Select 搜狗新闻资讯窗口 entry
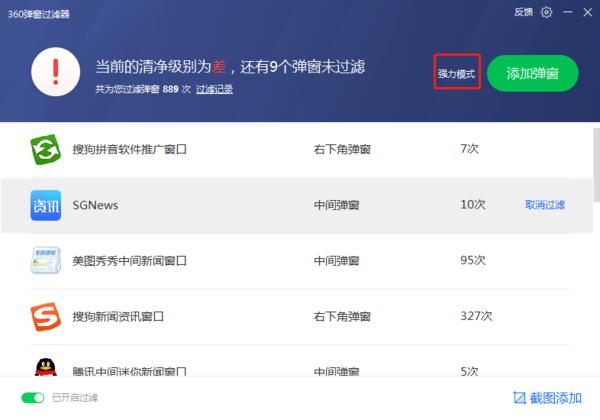This screenshot has width=600, height=420. [x=118, y=317]
